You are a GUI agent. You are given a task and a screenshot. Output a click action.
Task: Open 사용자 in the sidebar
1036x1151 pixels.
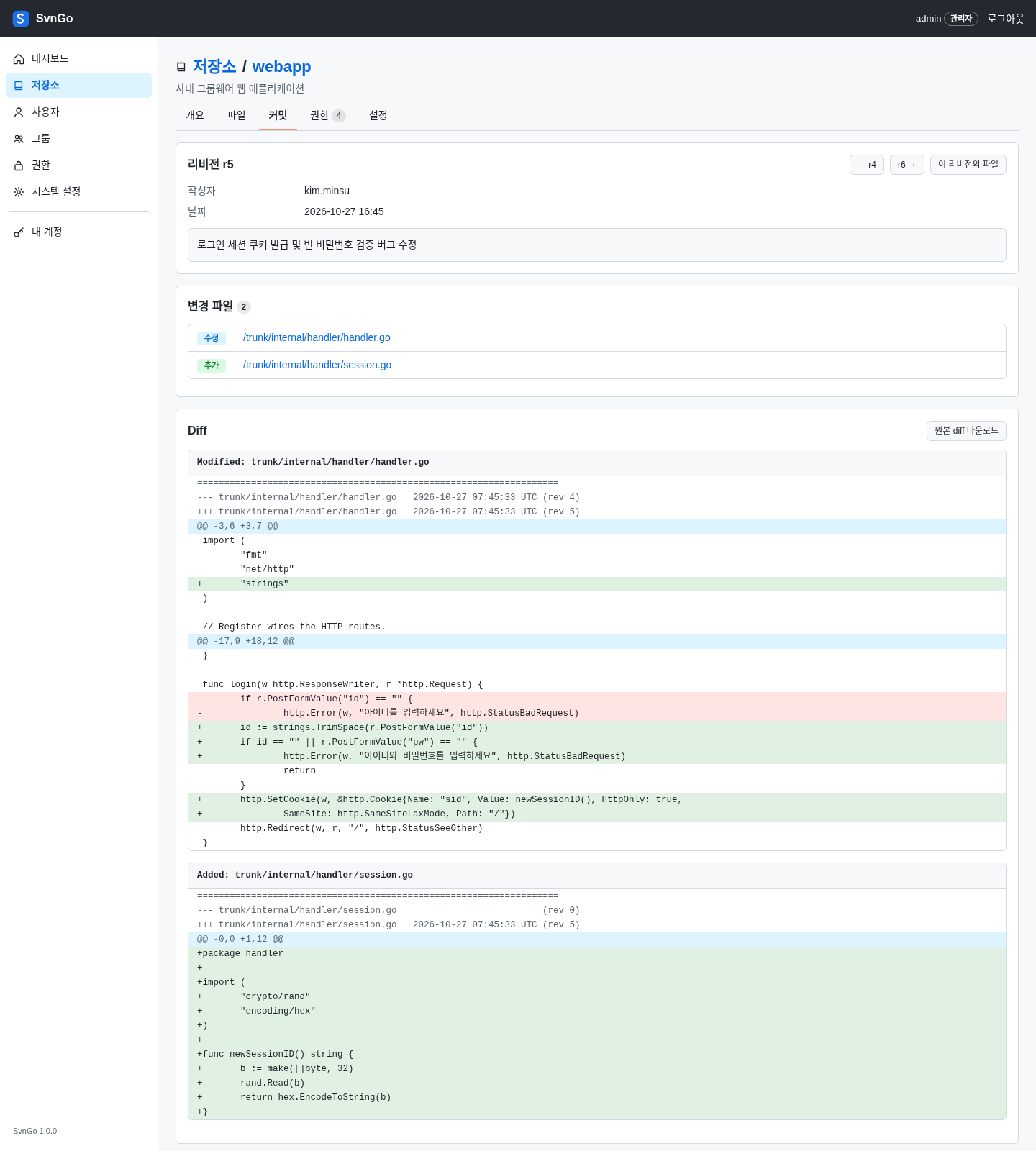[79, 112]
